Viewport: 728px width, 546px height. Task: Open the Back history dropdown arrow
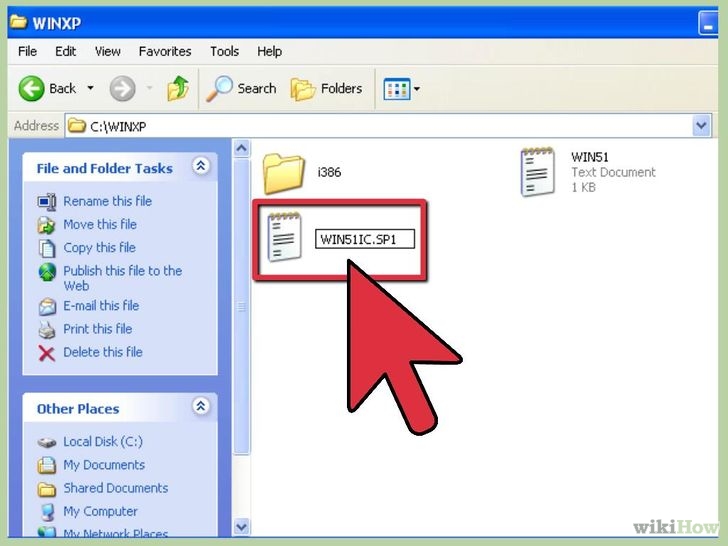click(90, 88)
